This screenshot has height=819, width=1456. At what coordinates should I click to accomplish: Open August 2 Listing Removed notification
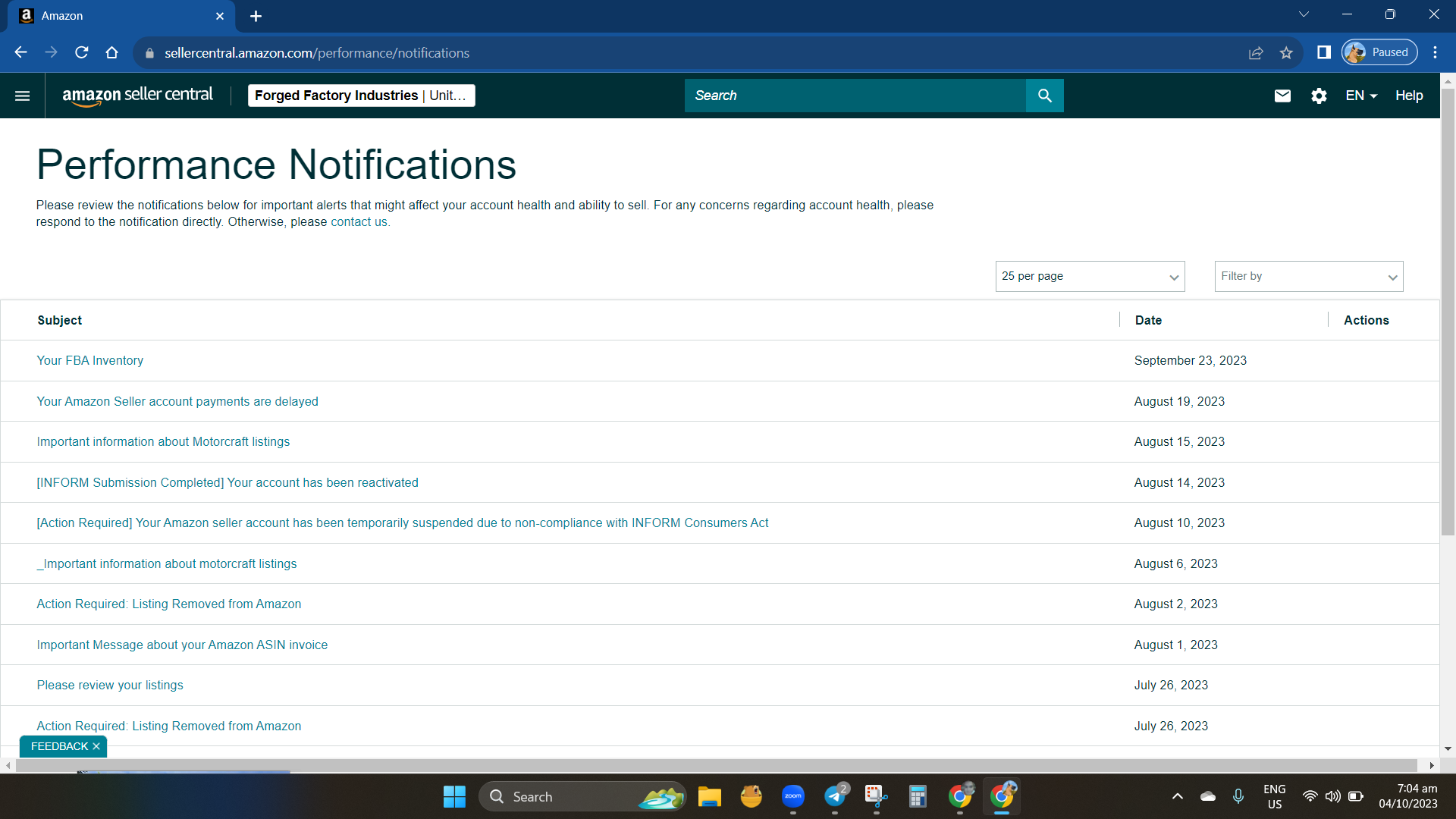click(x=169, y=604)
